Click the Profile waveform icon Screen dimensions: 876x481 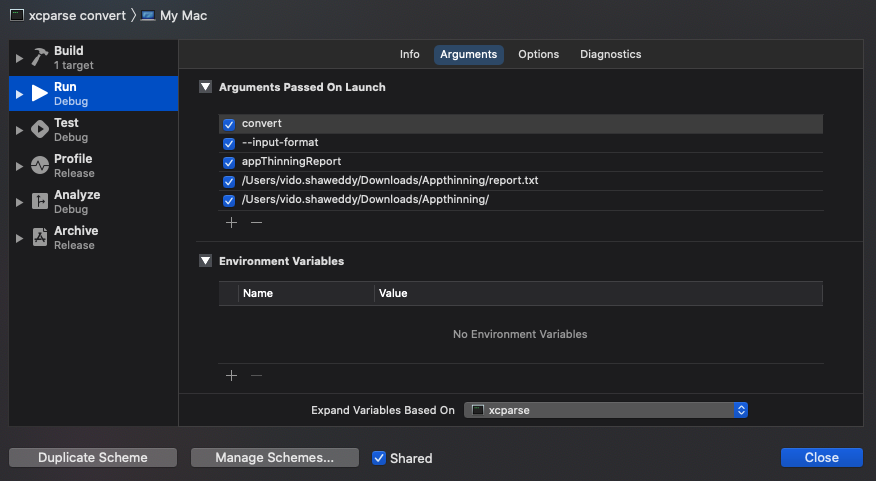[40, 165]
